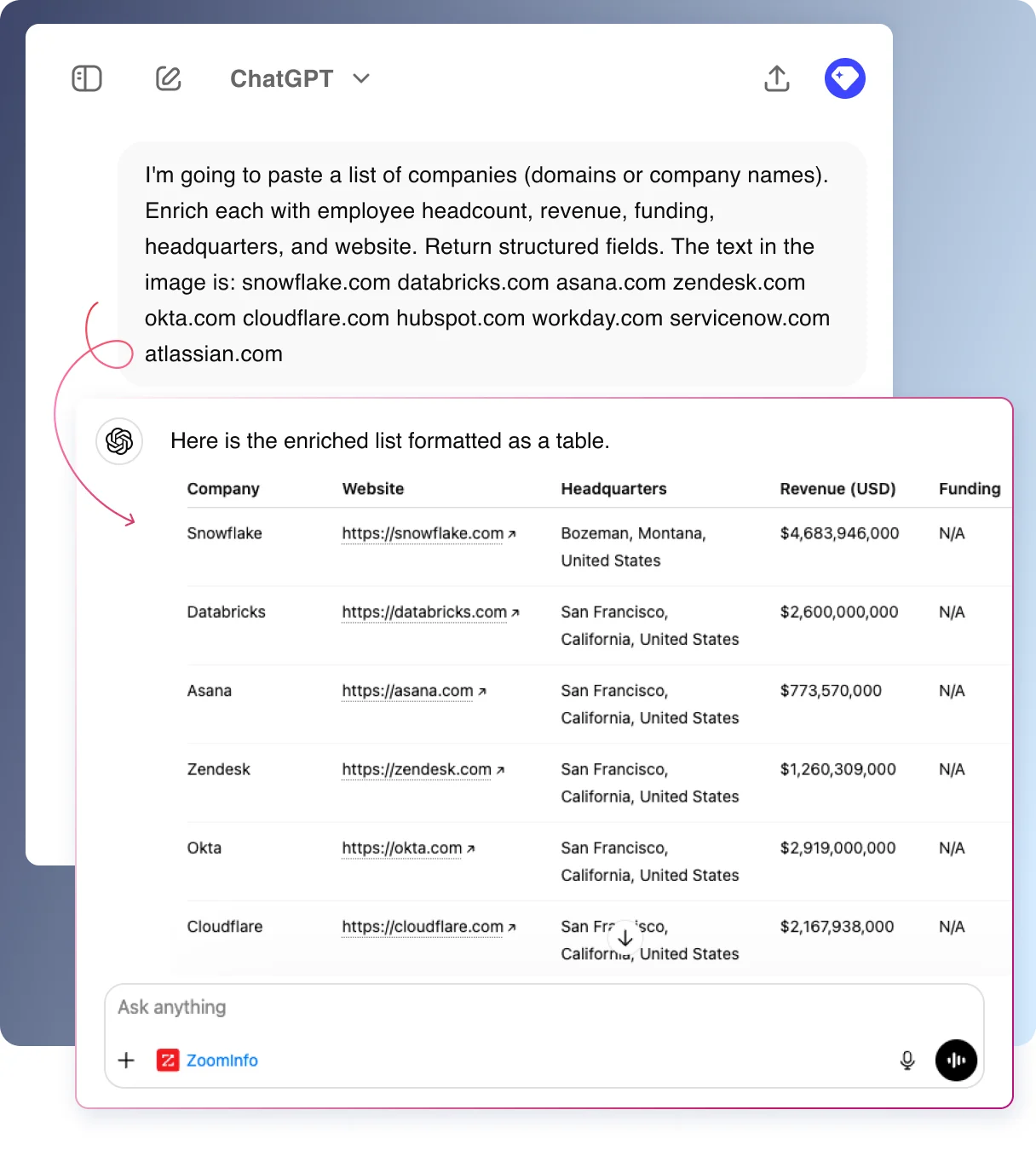Open the databricks.com website link
This screenshot has width=1036, height=1150.
click(430, 612)
